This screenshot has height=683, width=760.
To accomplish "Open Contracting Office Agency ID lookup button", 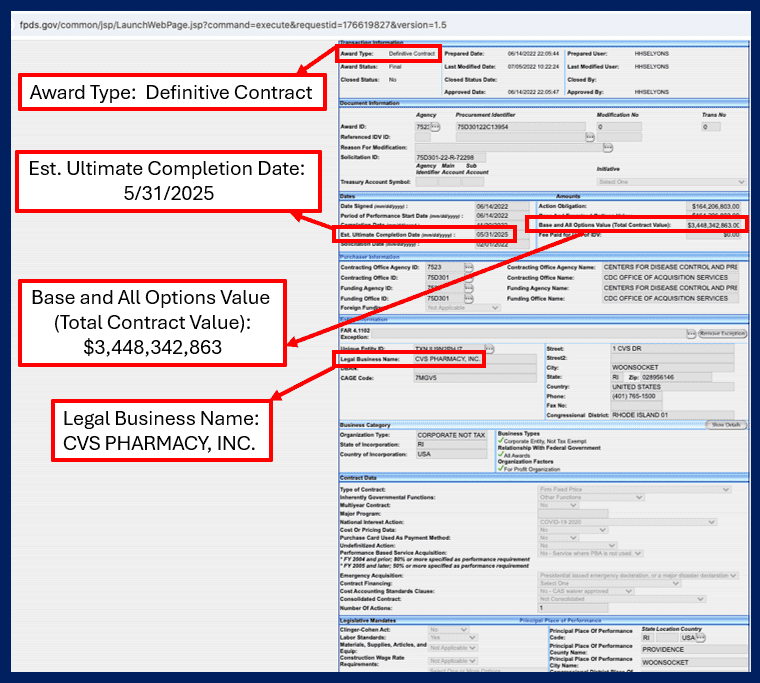I will click(469, 267).
